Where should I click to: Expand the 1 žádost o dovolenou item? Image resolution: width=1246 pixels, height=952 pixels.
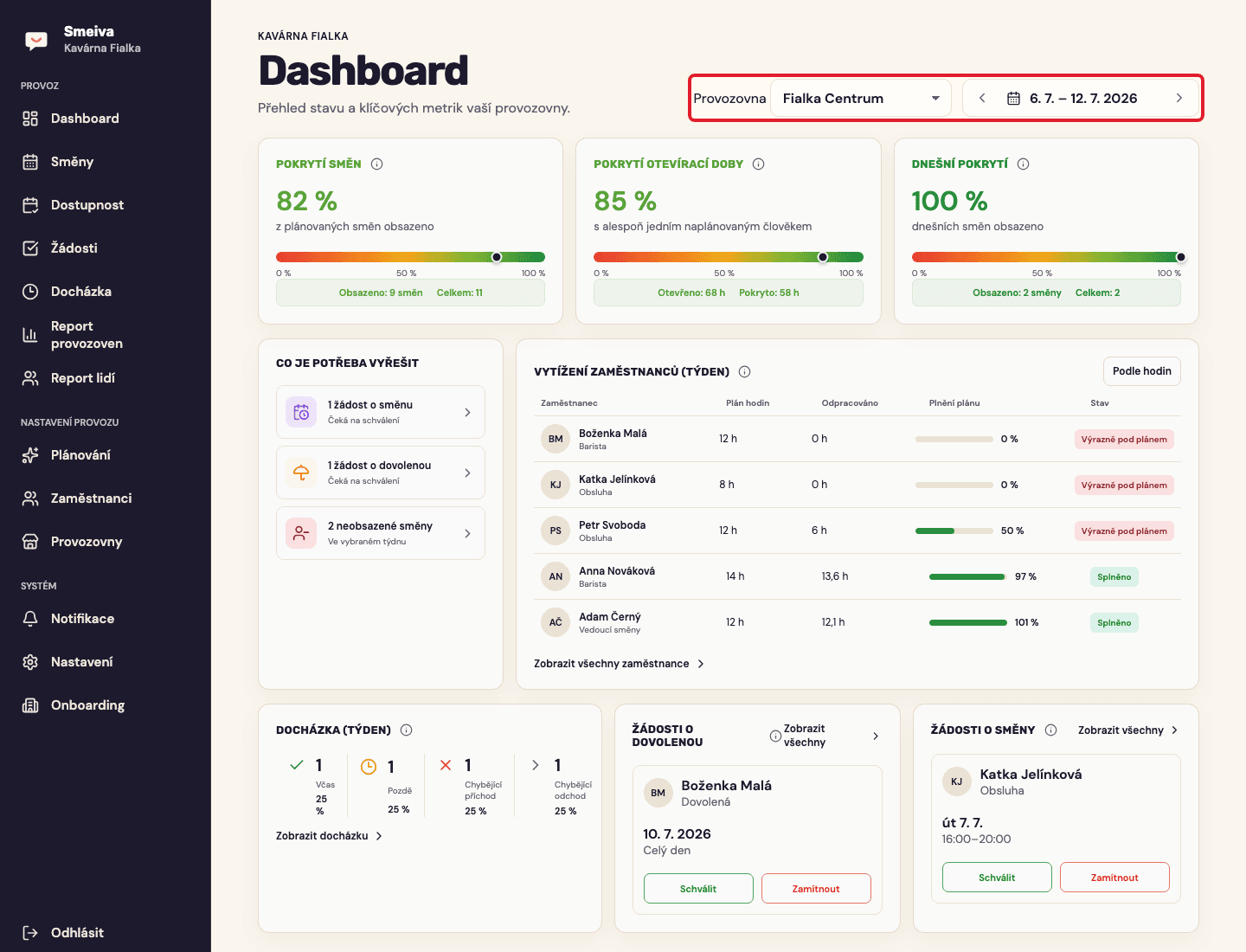381,473
